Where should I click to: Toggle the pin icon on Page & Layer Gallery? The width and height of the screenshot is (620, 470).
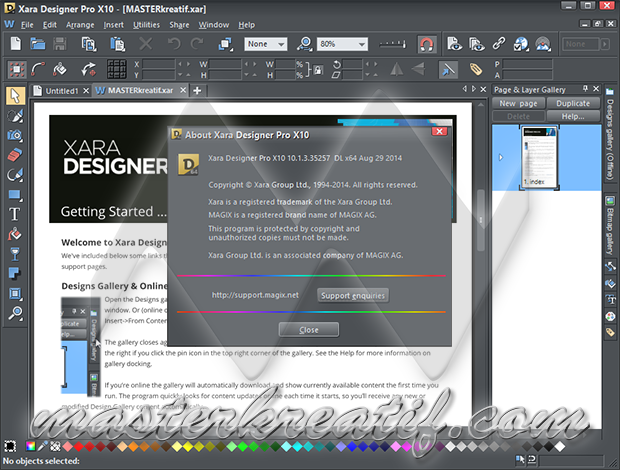(x=585, y=89)
